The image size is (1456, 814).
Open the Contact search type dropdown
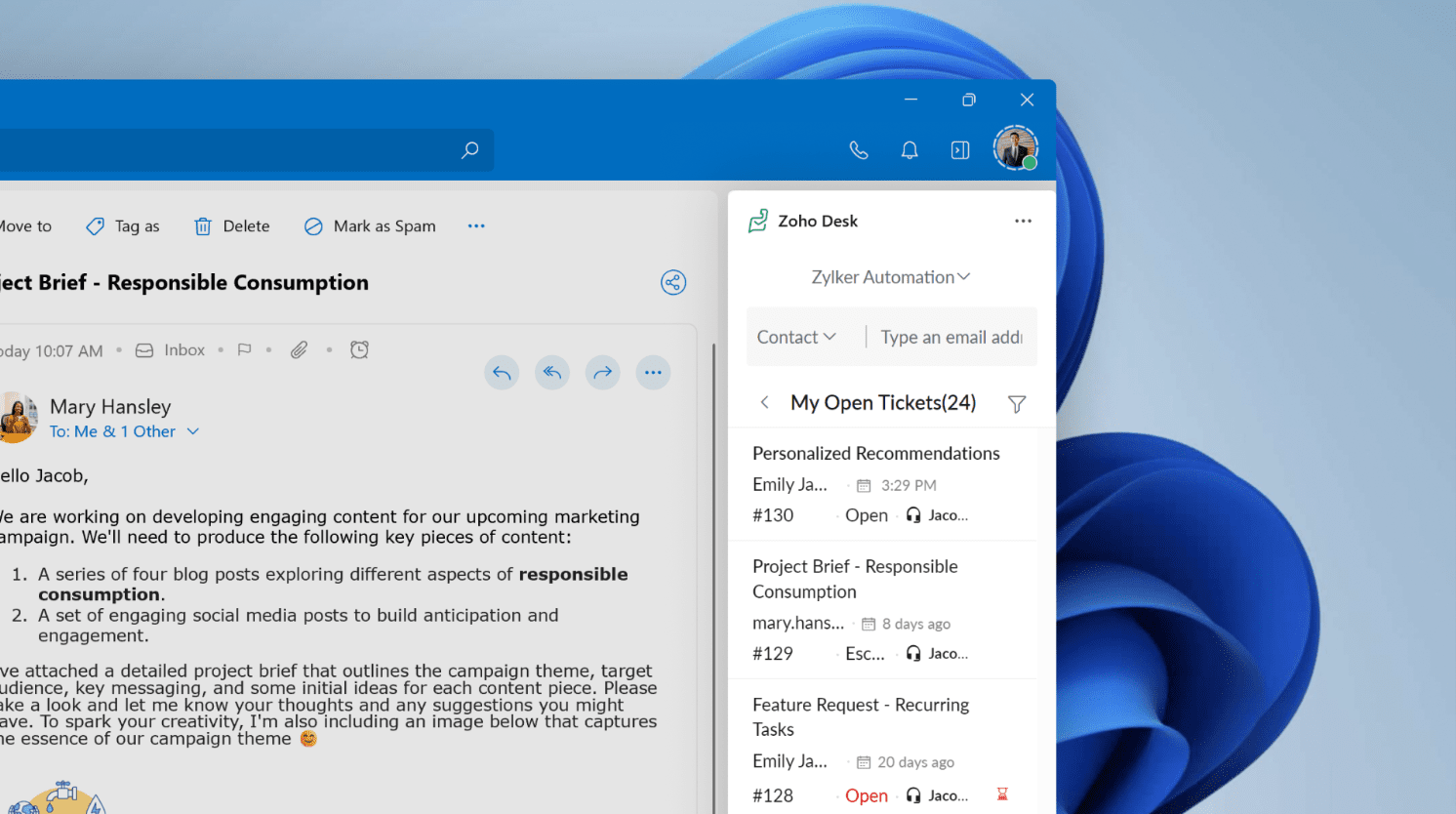click(x=796, y=337)
